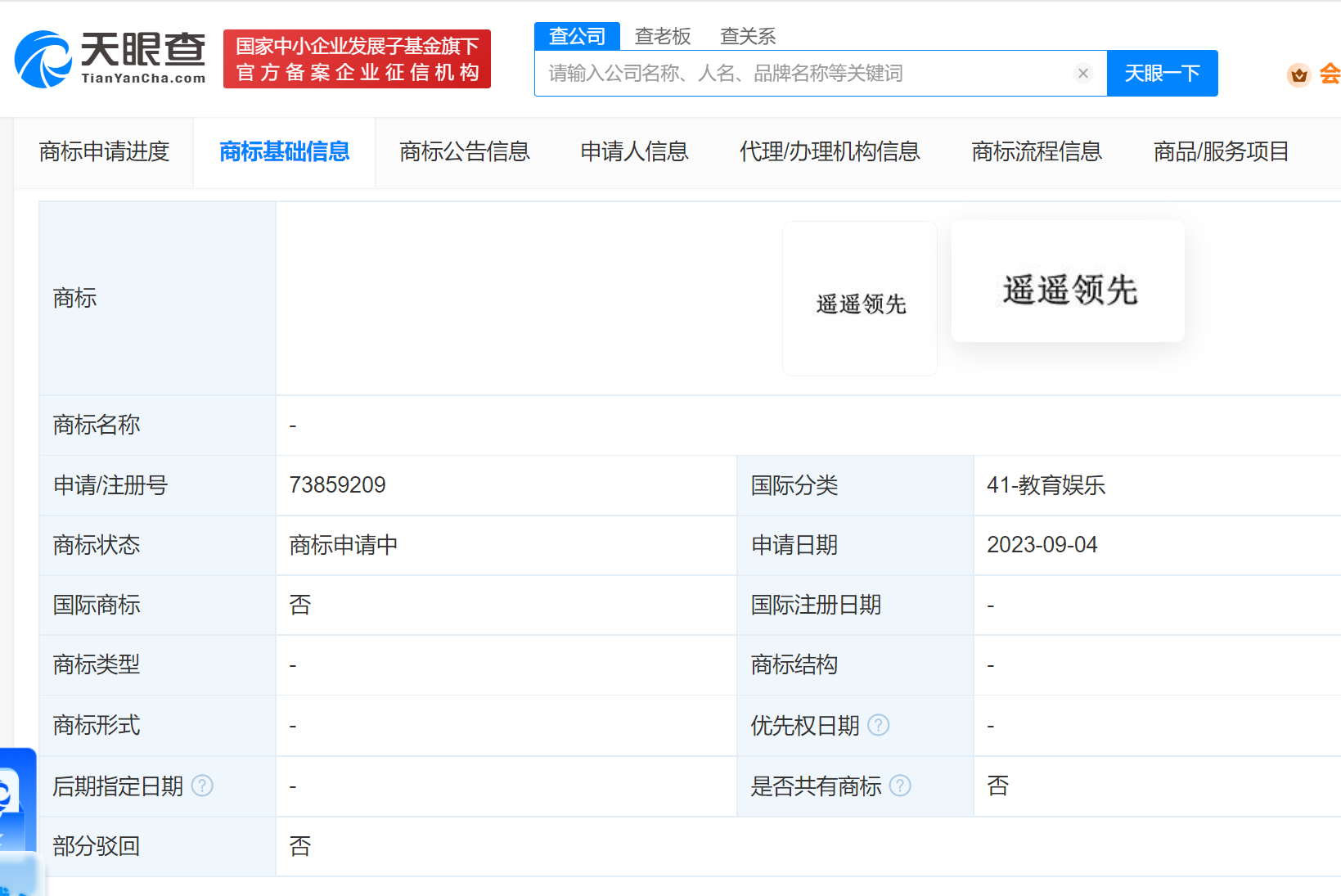Image resolution: width=1341 pixels, height=896 pixels.
Task: Click the small 遥遥领先 trademark thumbnail
Action: [x=860, y=299]
